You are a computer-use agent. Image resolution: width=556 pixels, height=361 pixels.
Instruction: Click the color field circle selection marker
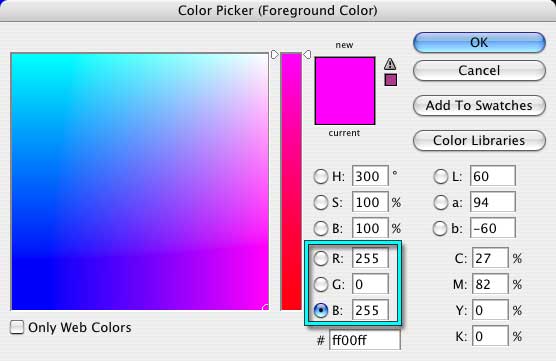[266, 307]
